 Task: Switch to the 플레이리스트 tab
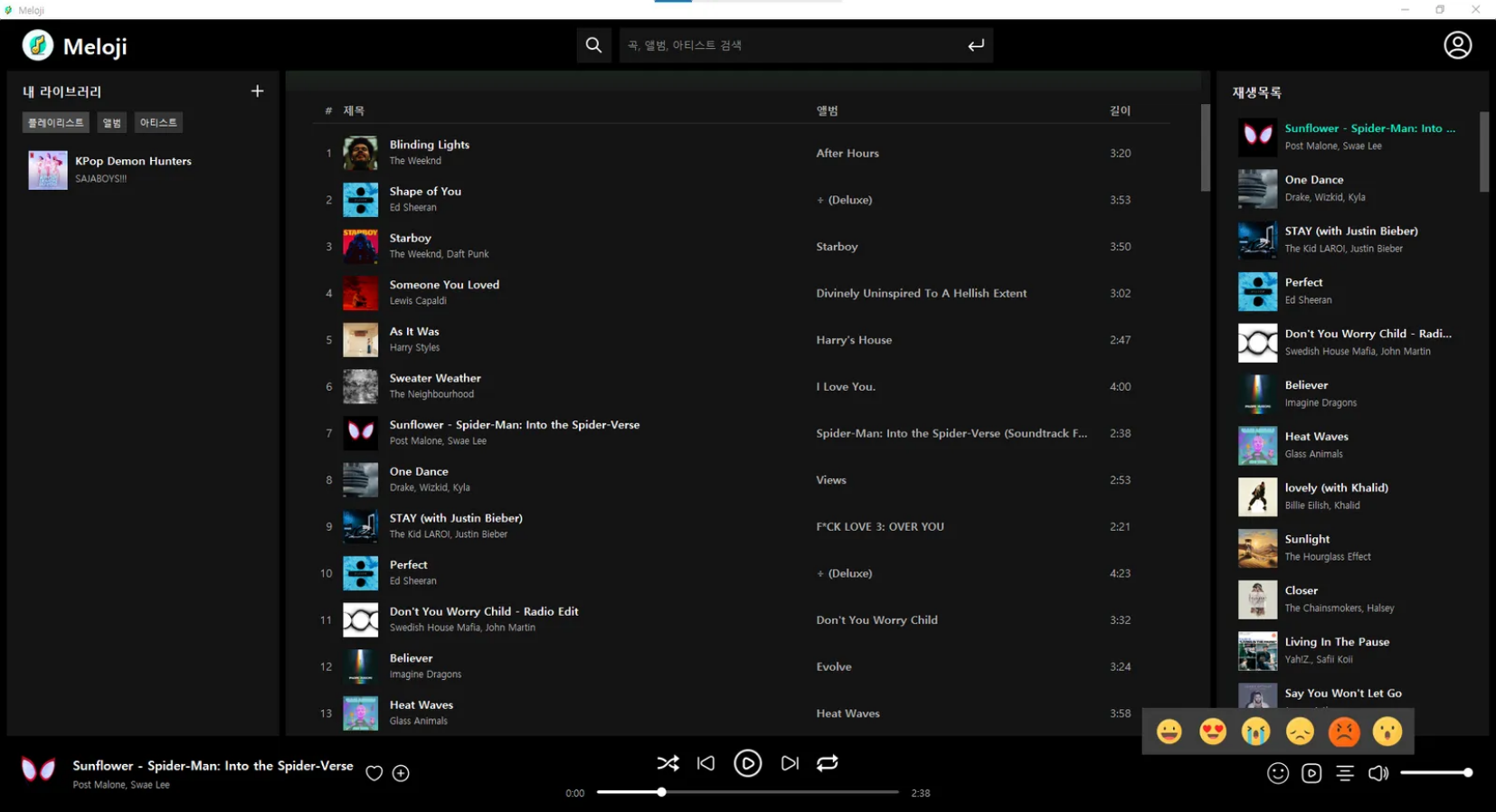pos(55,122)
